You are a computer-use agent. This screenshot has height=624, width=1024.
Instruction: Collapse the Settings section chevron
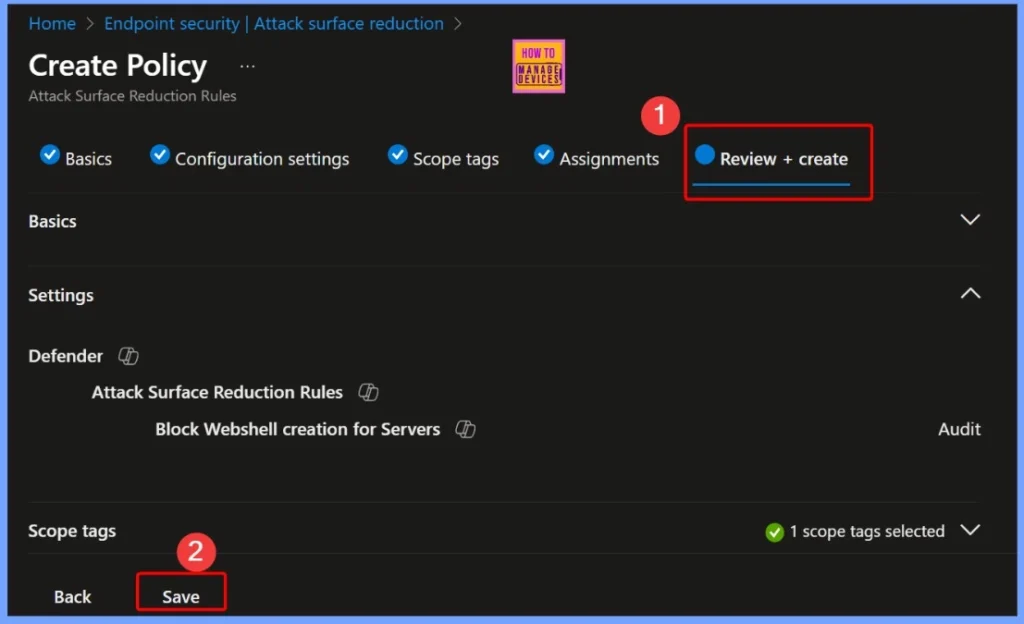click(x=969, y=294)
